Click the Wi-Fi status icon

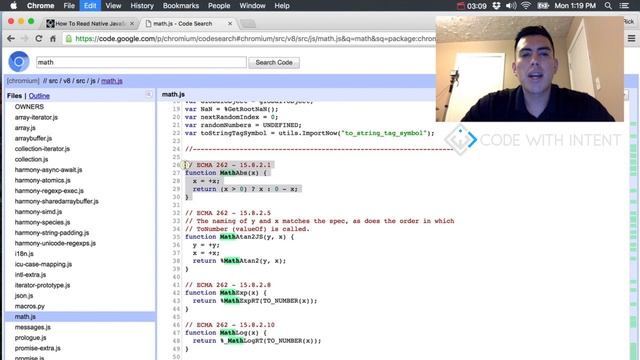[x=526, y=6]
